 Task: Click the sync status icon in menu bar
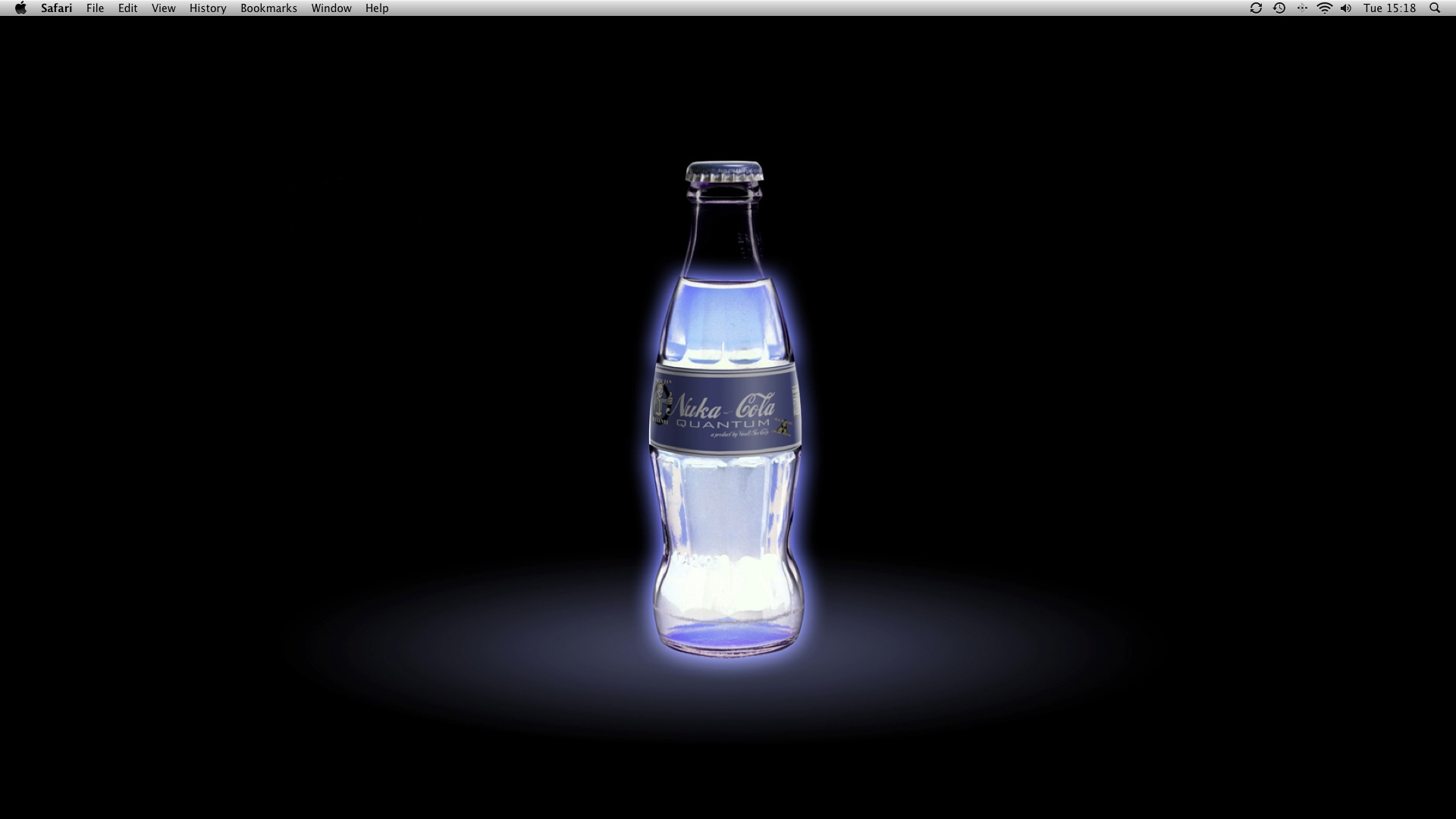point(1256,8)
